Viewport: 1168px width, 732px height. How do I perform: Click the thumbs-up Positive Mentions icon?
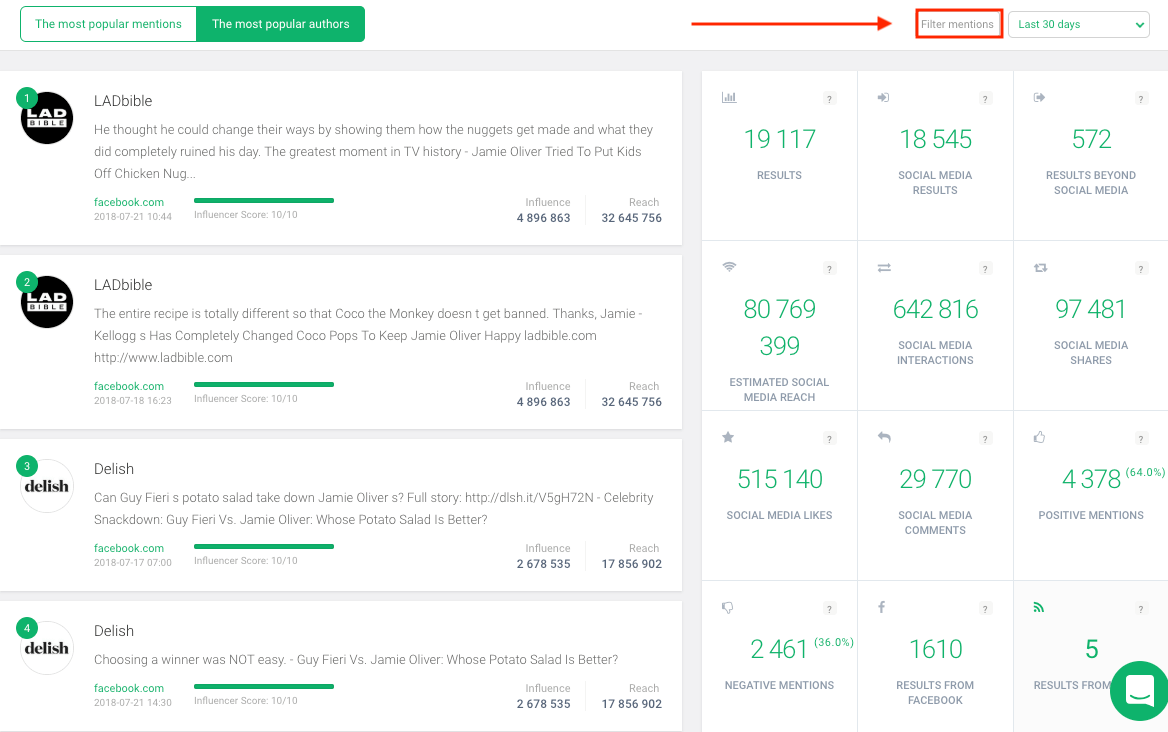coord(1039,437)
